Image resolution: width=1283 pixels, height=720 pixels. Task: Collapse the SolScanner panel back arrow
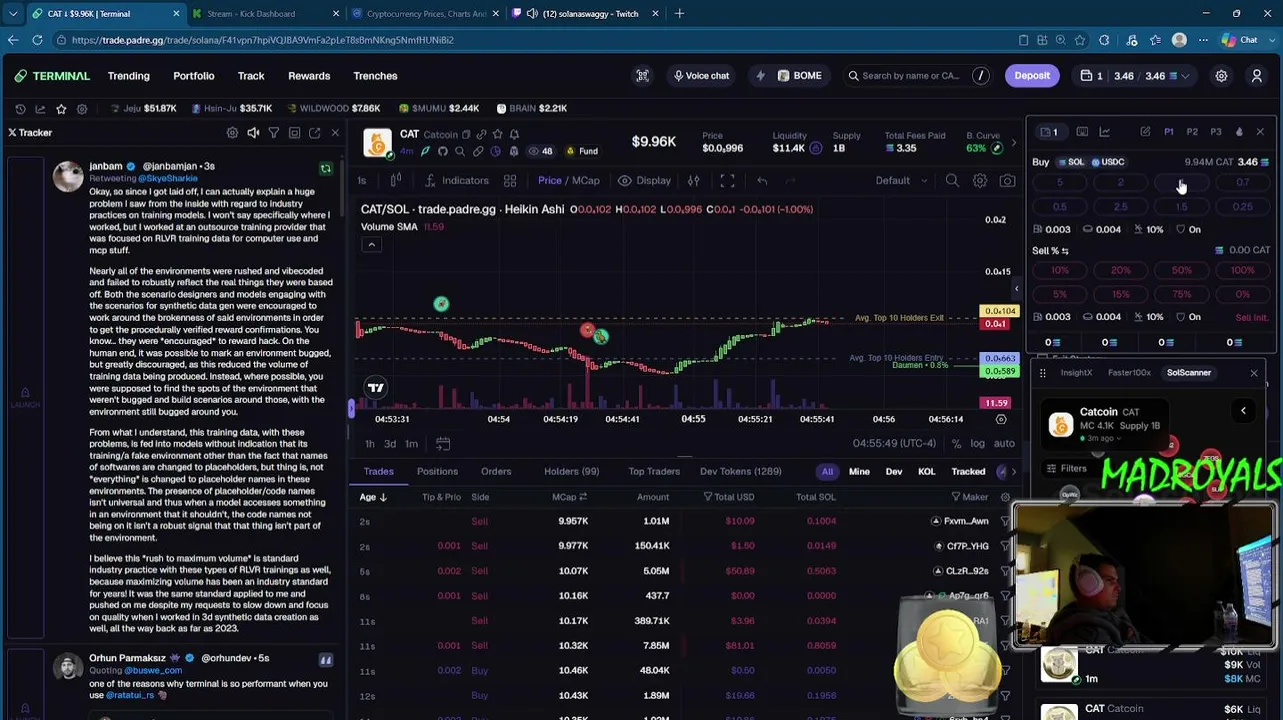tap(1243, 411)
